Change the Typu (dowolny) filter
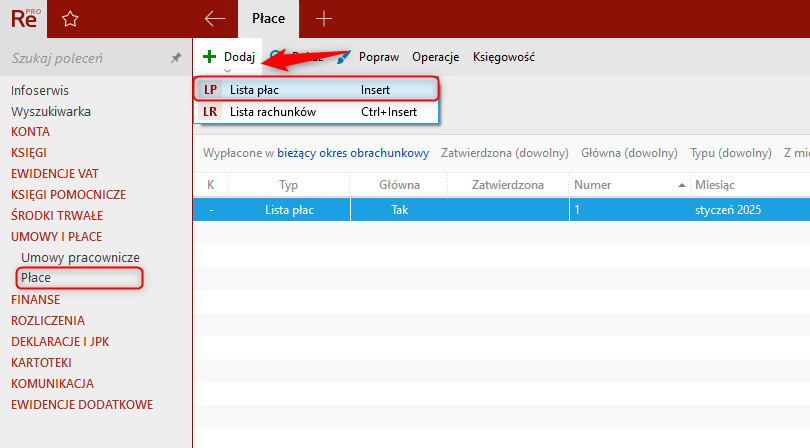This screenshot has height=448, width=810. coord(730,153)
